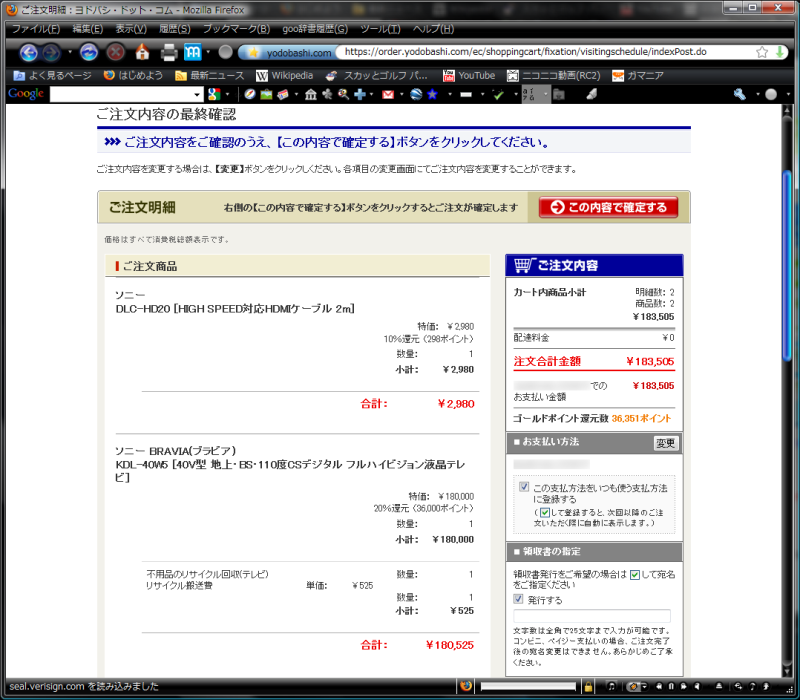The height and width of the screenshot is (700, 800).
Task: Open the 表示(V) menu
Action: pyautogui.click(x=131, y=29)
